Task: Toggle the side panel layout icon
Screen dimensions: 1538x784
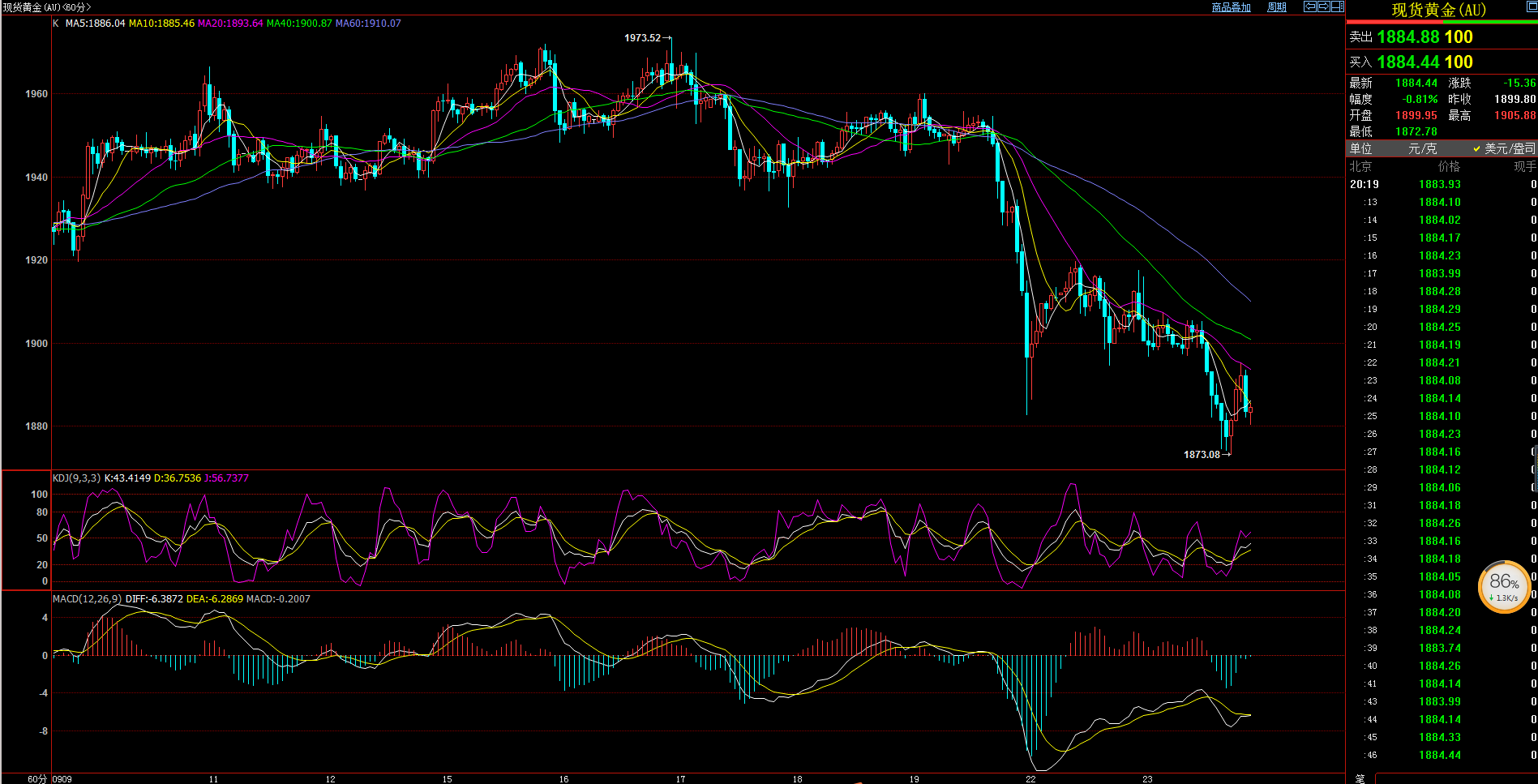Action: 1337,6
